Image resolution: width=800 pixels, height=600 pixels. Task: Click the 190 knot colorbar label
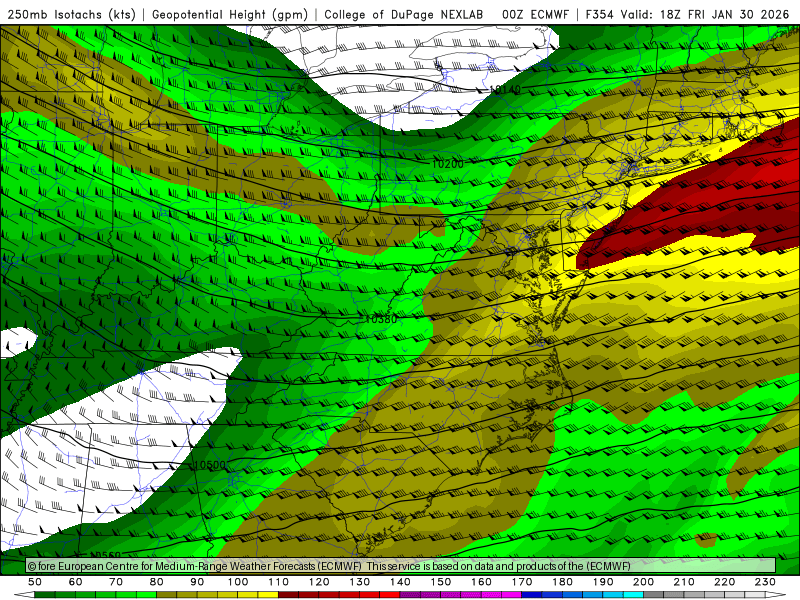click(x=603, y=582)
